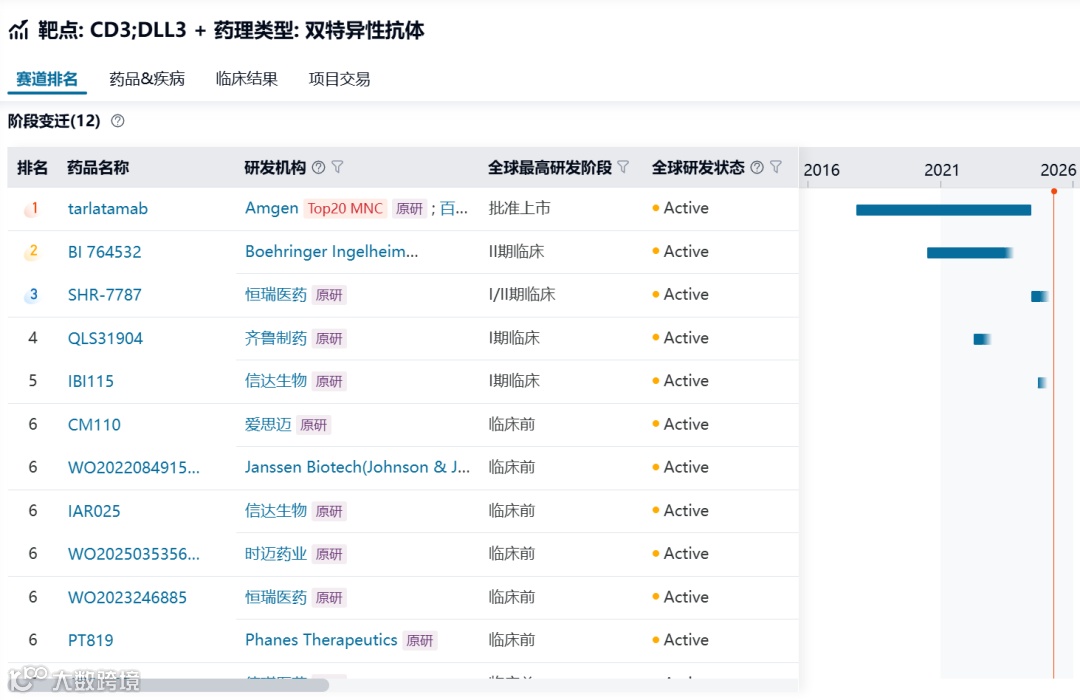
Task: Click 2021 label on timeline axis
Action: (942, 170)
